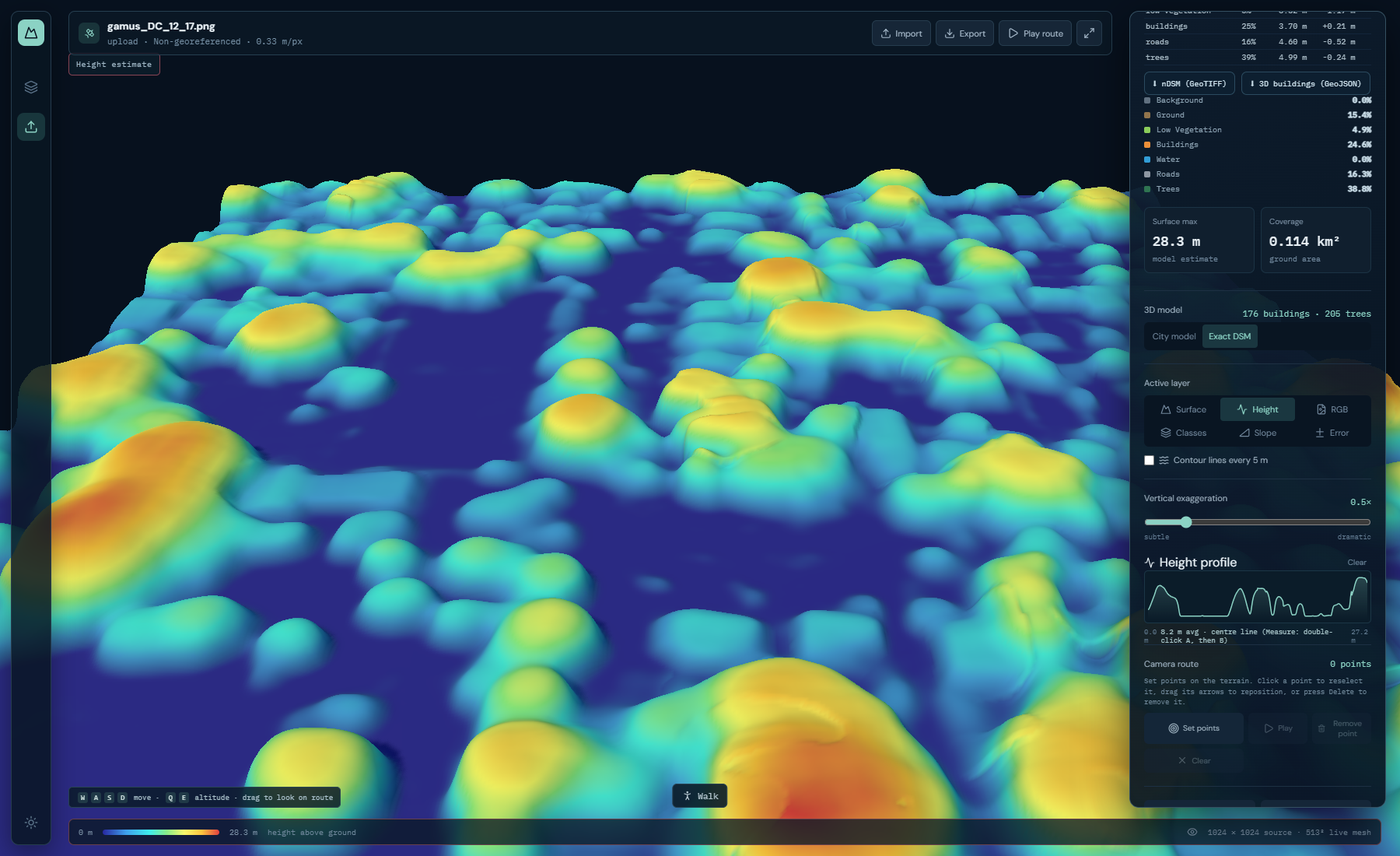Viewport: 1400px width, 856px height.
Task: Enable contour lines every 5 m checkbox
Action: tap(1149, 460)
